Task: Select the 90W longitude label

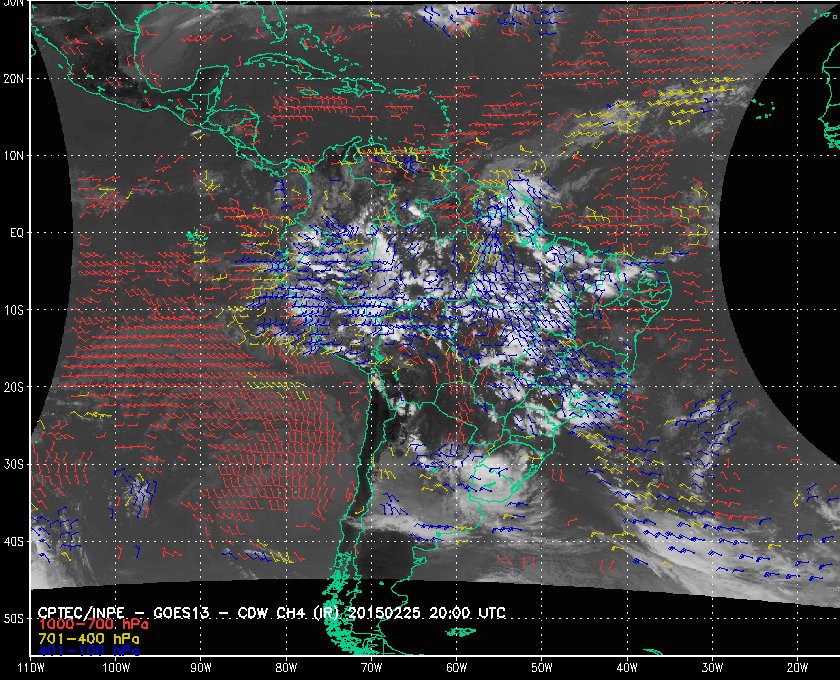Action: pyautogui.click(x=200, y=666)
